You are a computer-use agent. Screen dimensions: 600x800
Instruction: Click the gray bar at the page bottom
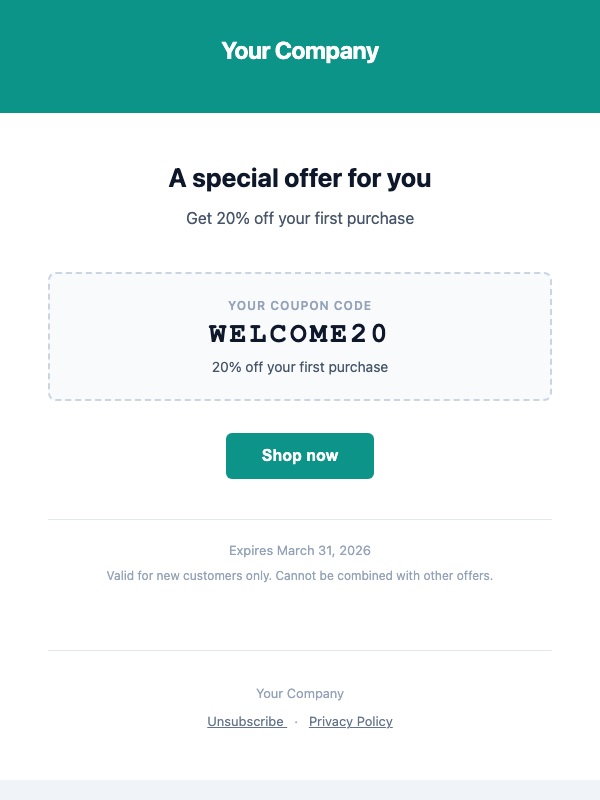pyautogui.click(x=300, y=789)
